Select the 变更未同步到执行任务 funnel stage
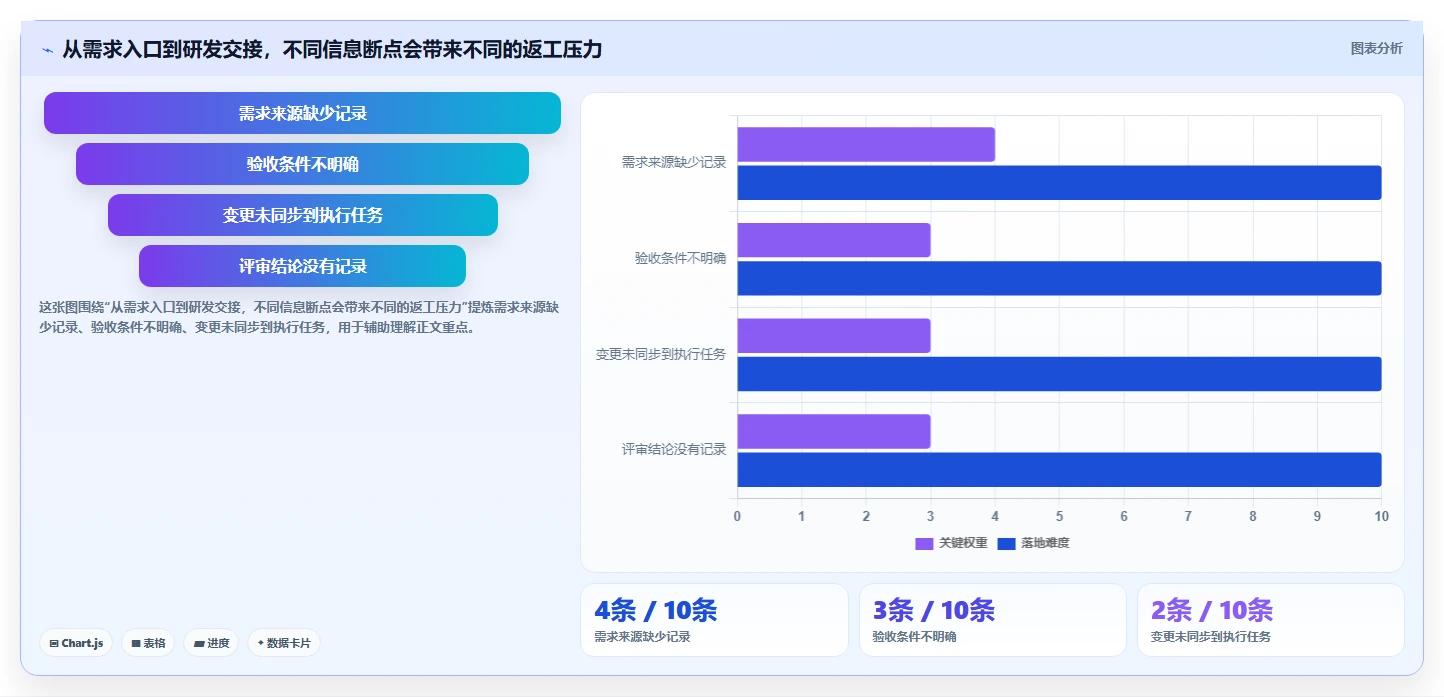1444x697 pixels. tap(302, 215)
